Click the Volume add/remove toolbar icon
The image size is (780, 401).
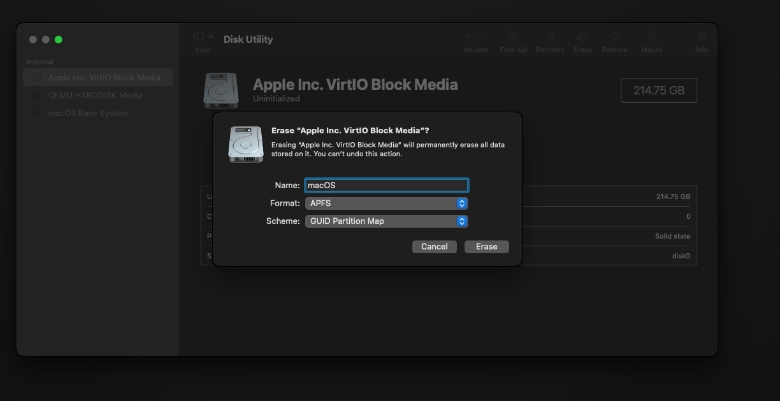476,40
